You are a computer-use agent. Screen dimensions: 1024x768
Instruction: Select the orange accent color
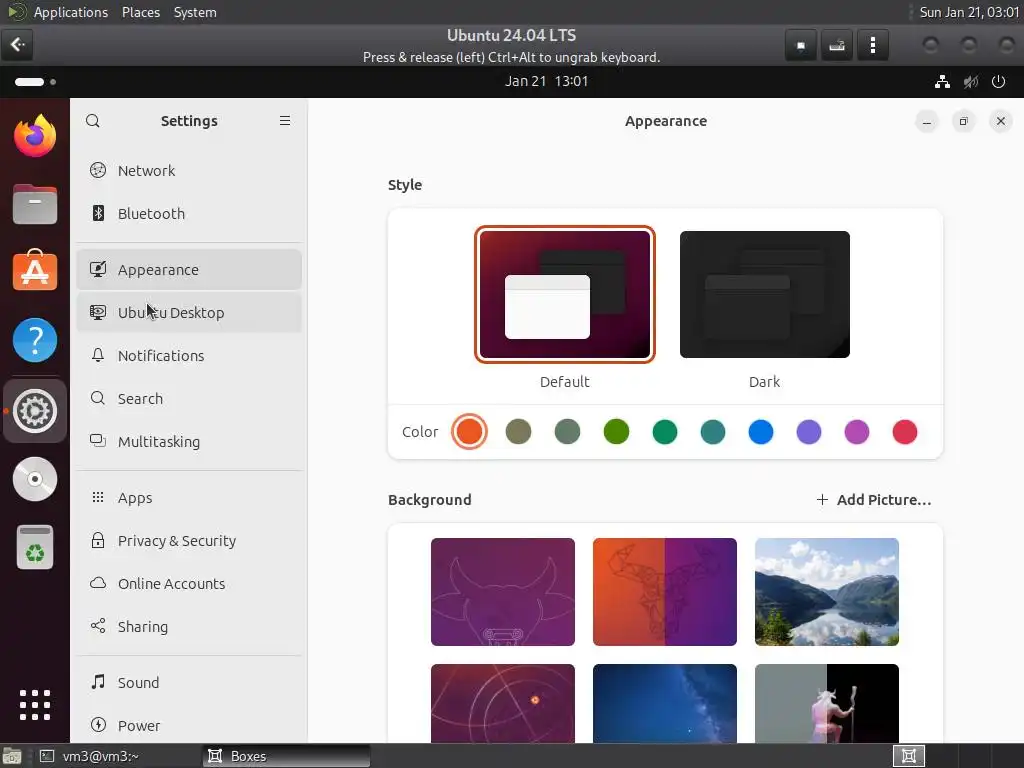pyautogui.click(x=470, y=432)
